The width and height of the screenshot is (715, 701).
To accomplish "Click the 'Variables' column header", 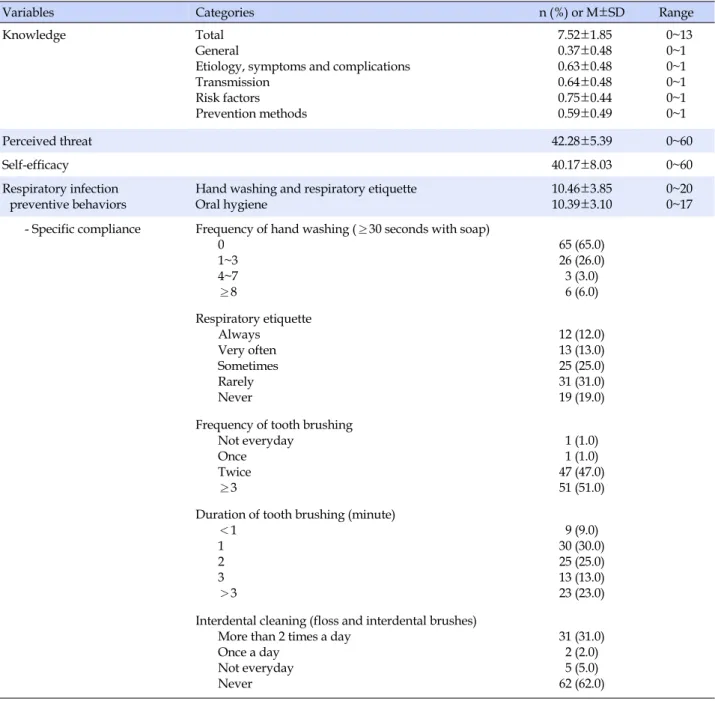I will (x=28, y=12).
